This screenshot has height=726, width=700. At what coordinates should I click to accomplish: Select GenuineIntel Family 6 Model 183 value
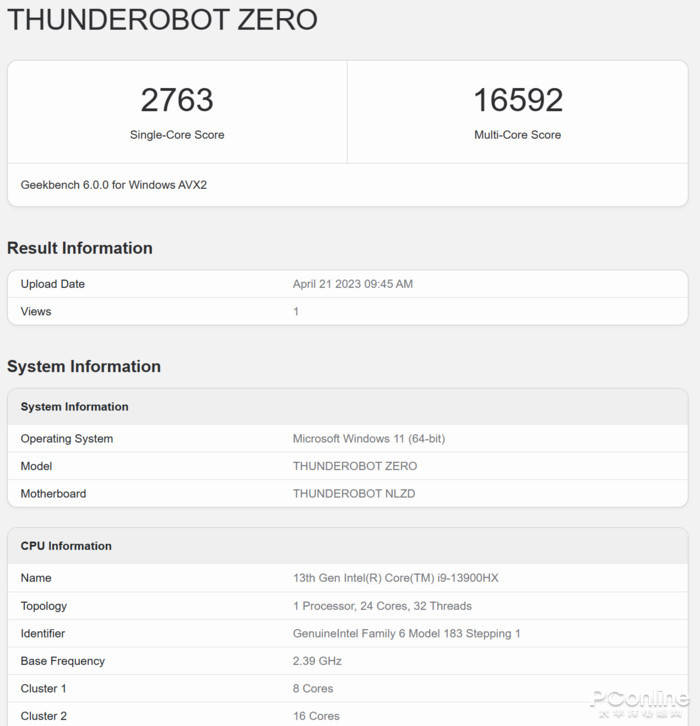(x=406, y=633)
